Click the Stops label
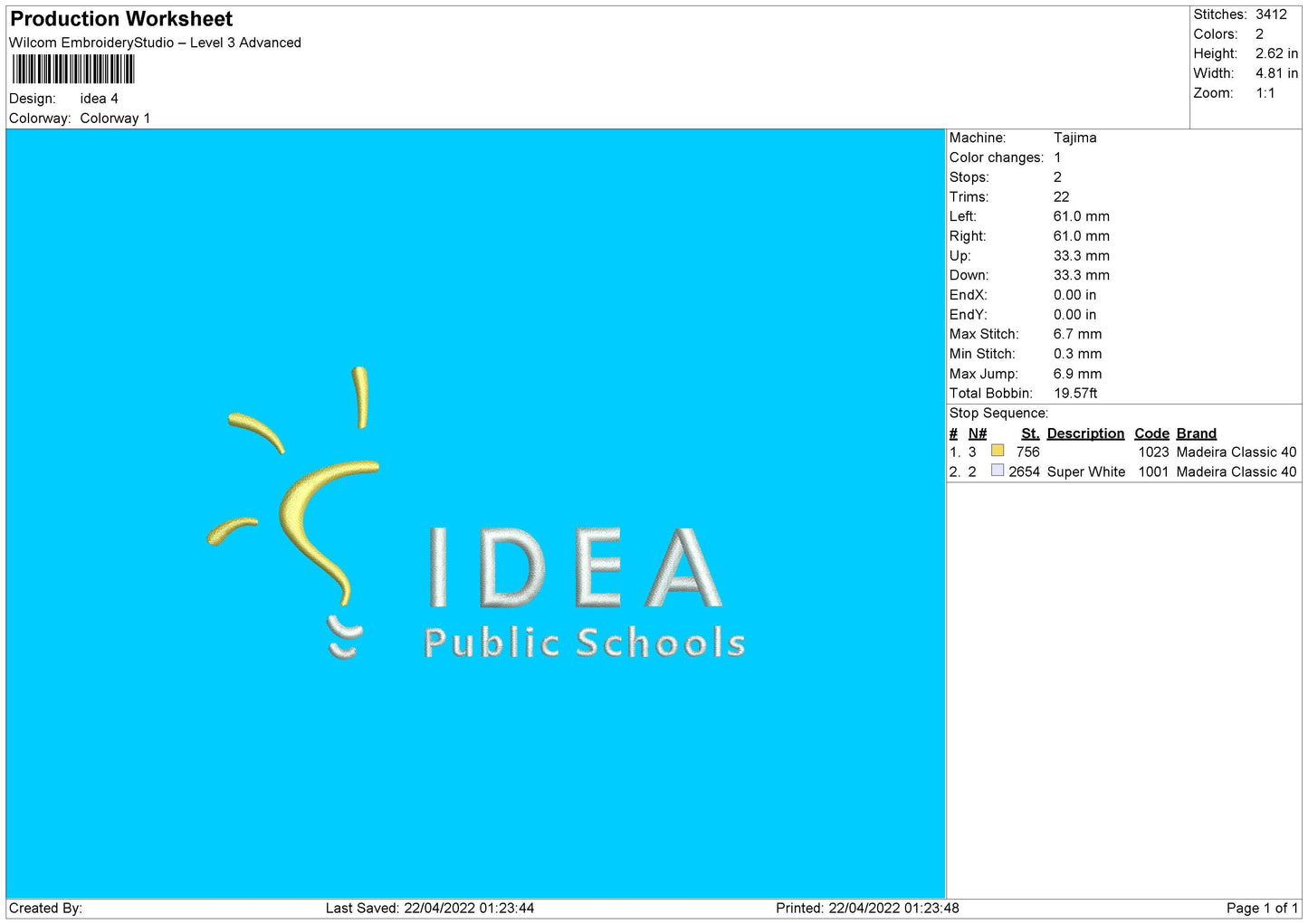The width and height of the screenshot is (1308, 924). click(969, 177)
